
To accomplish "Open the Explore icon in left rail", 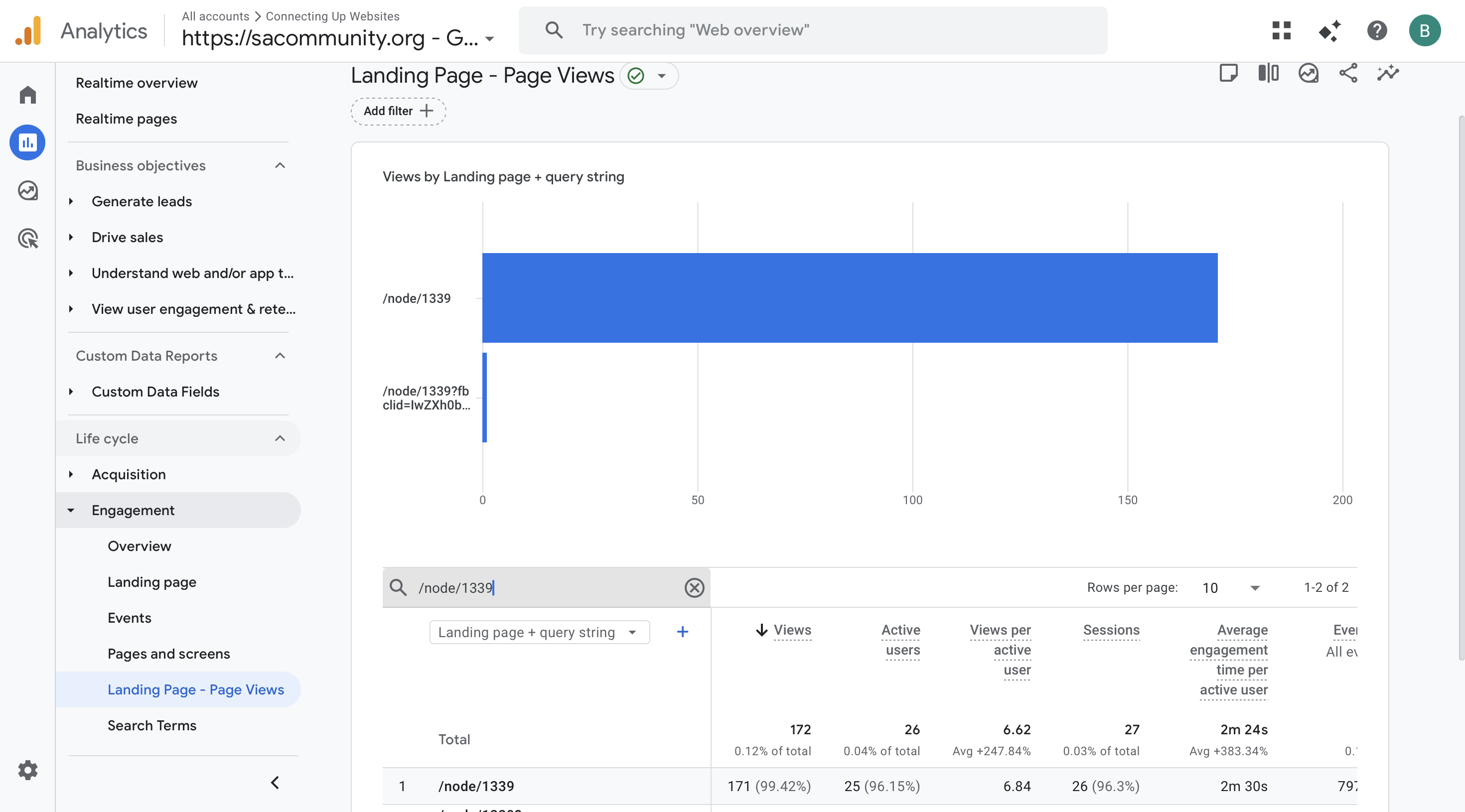I will [27, 190].
